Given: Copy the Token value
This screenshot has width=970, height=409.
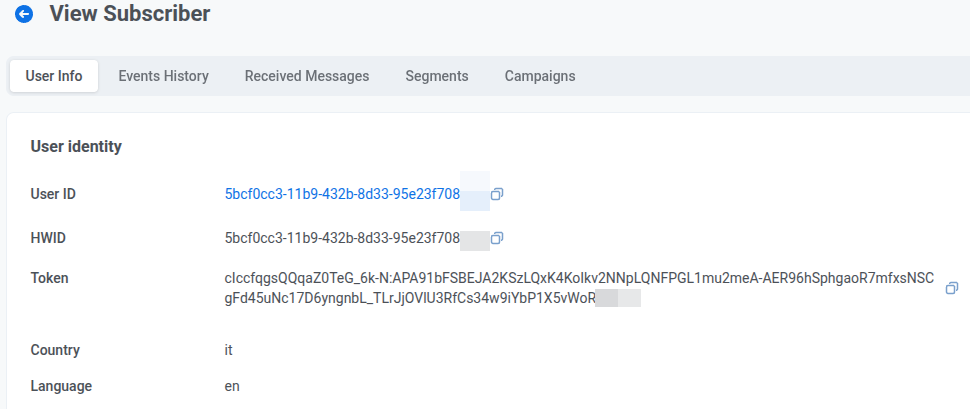Looking at the screenshot, I should click(x=952, y=288).
